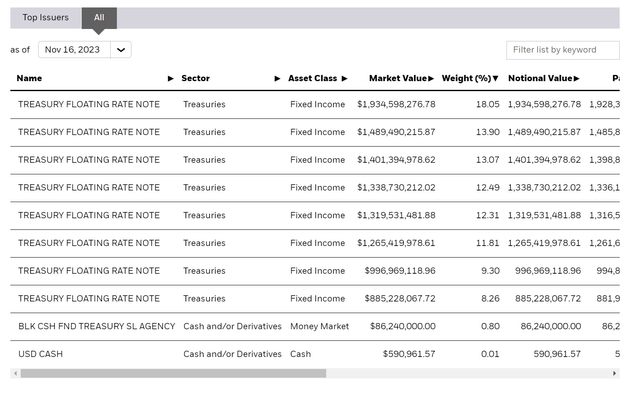Click market value $1,489,490,215.87
Screen dimensions: 640x393
pyautogui.click(x=396, y=132)
